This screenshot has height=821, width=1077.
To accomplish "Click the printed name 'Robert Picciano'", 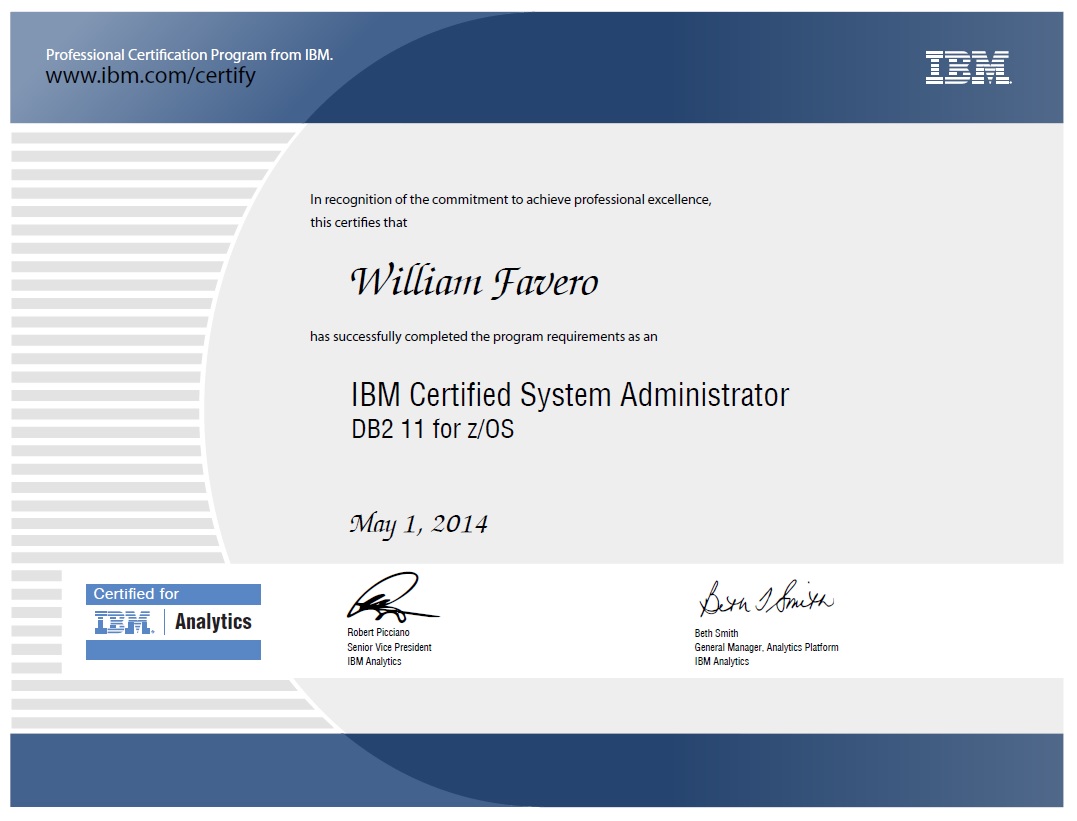I will tap(378, 632).
